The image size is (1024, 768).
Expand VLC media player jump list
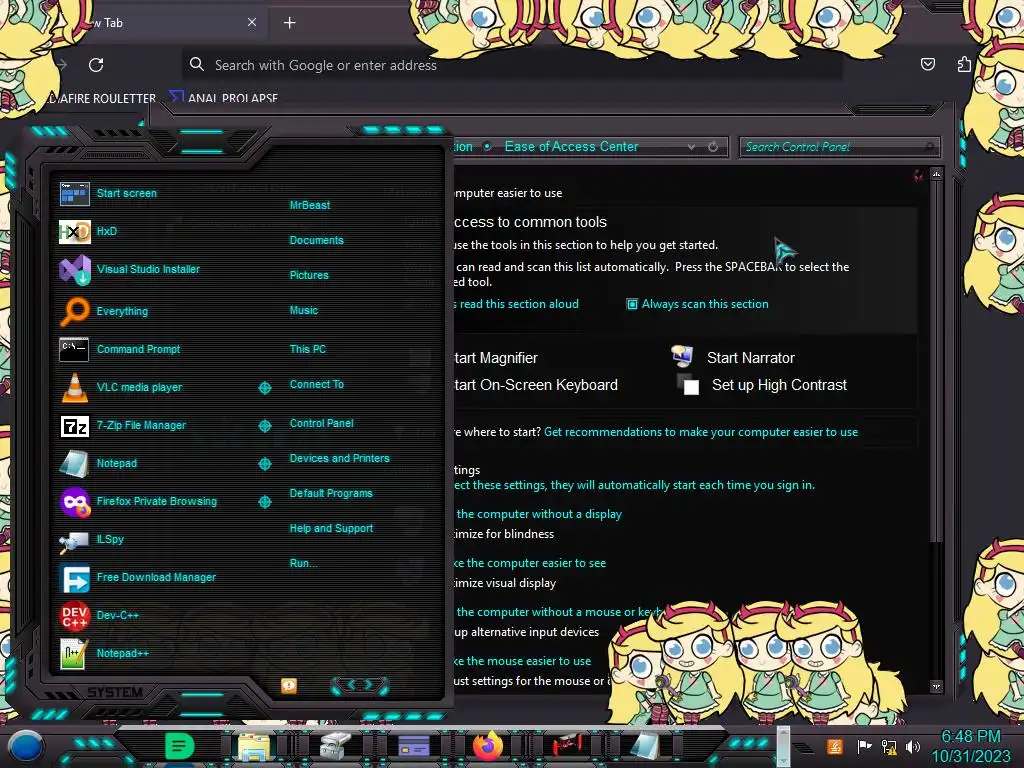click(x=265, y=388)
